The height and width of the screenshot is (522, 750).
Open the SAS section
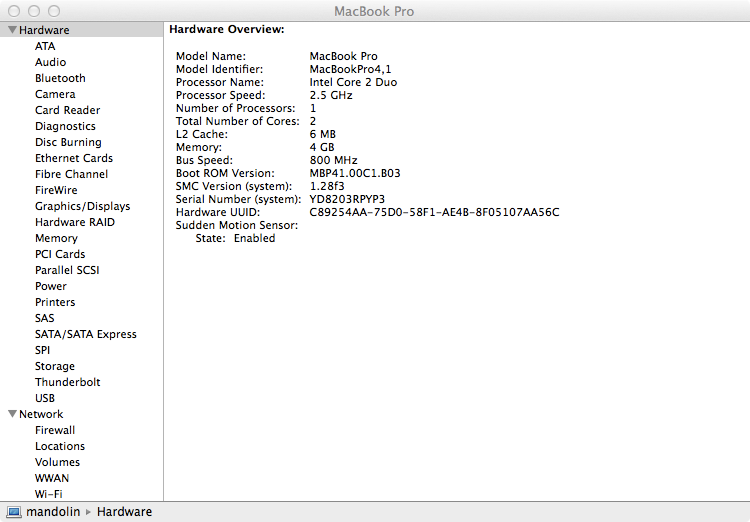[44, 318]
